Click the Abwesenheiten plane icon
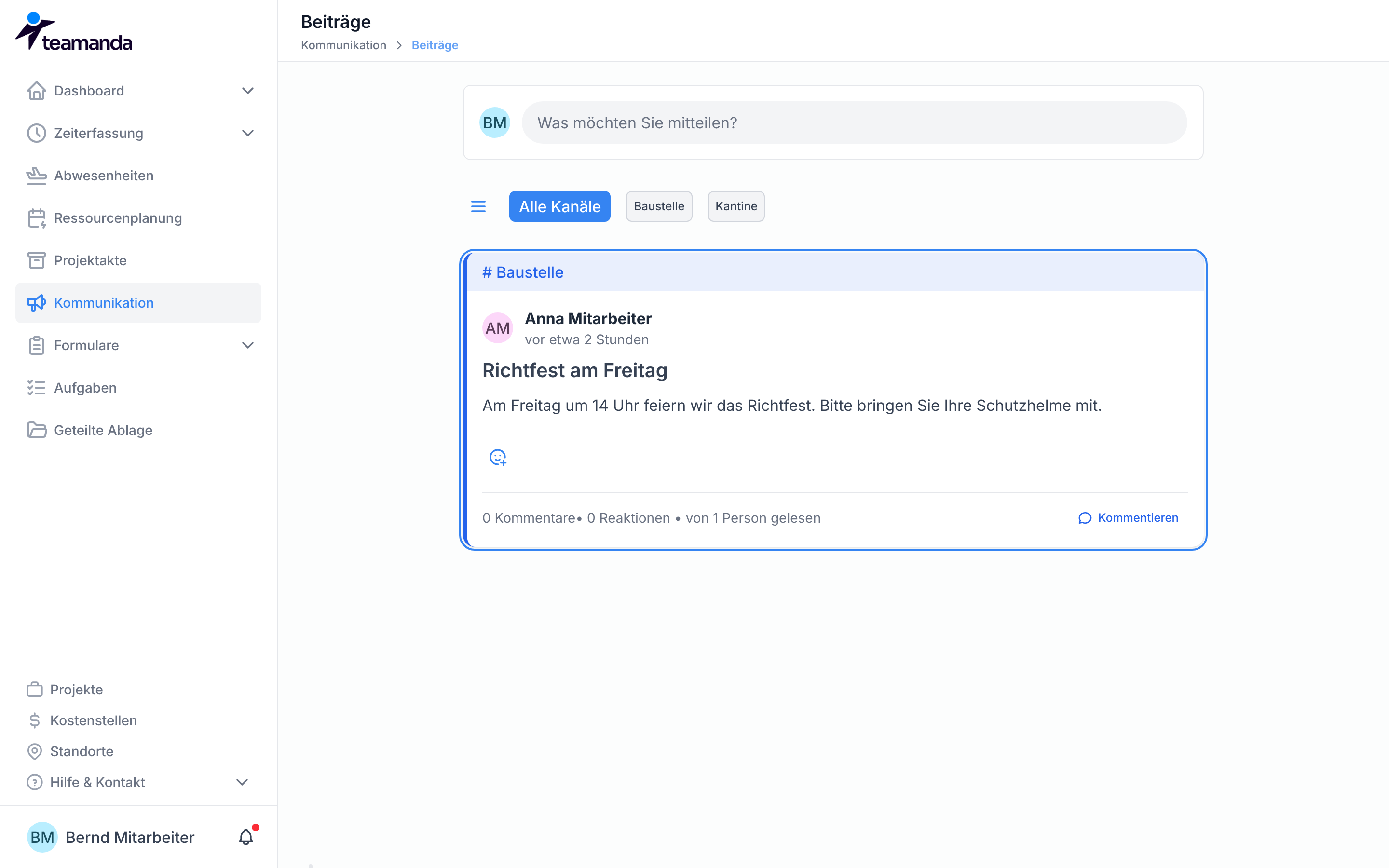 click(36, 176)
